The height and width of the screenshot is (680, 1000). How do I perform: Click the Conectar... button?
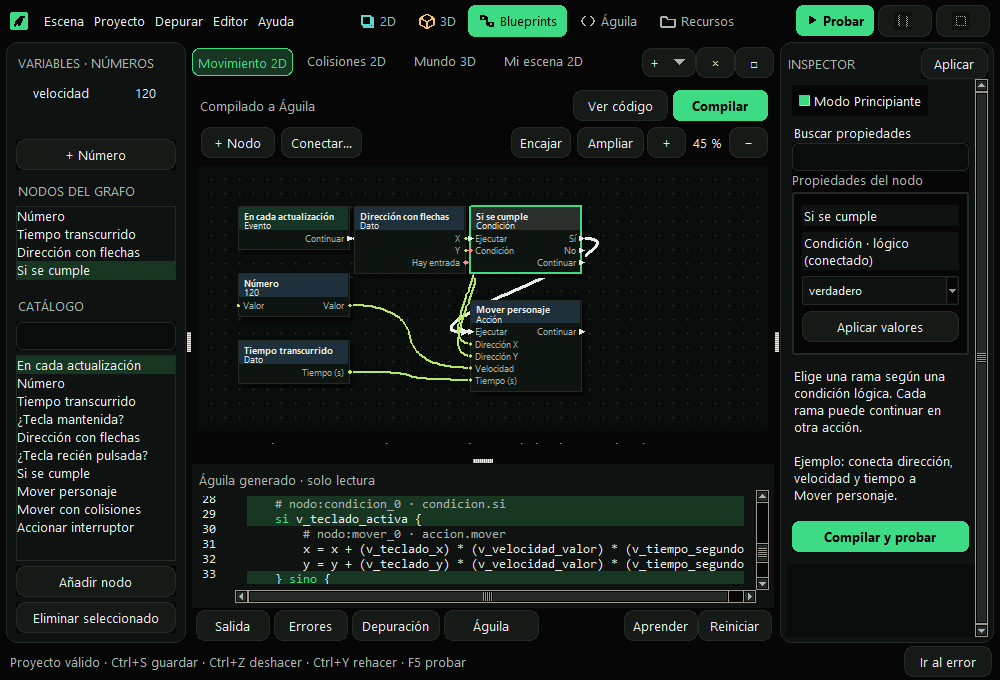pyautogui.click(x=321, y=143)
